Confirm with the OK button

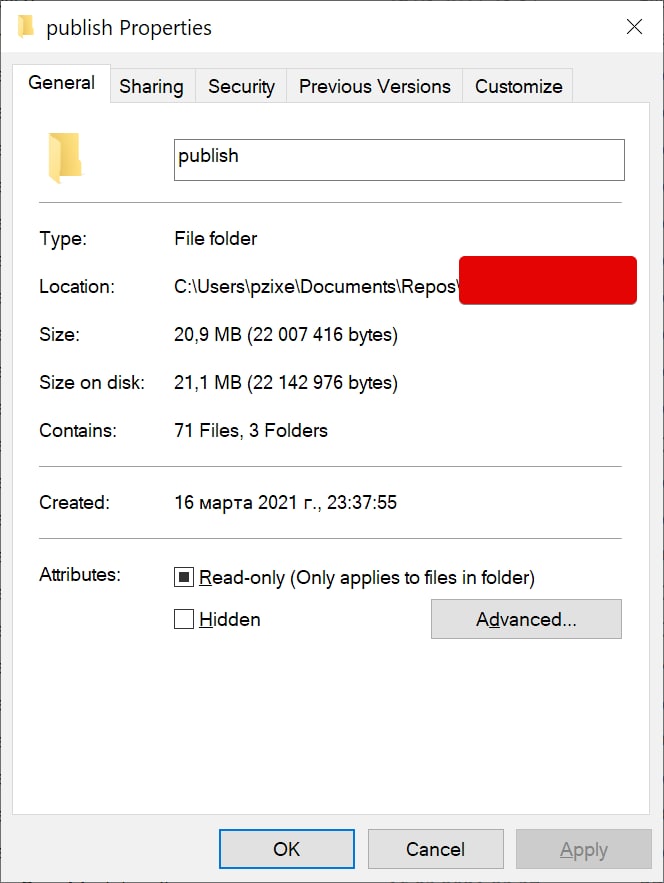[x=287, y=849]
